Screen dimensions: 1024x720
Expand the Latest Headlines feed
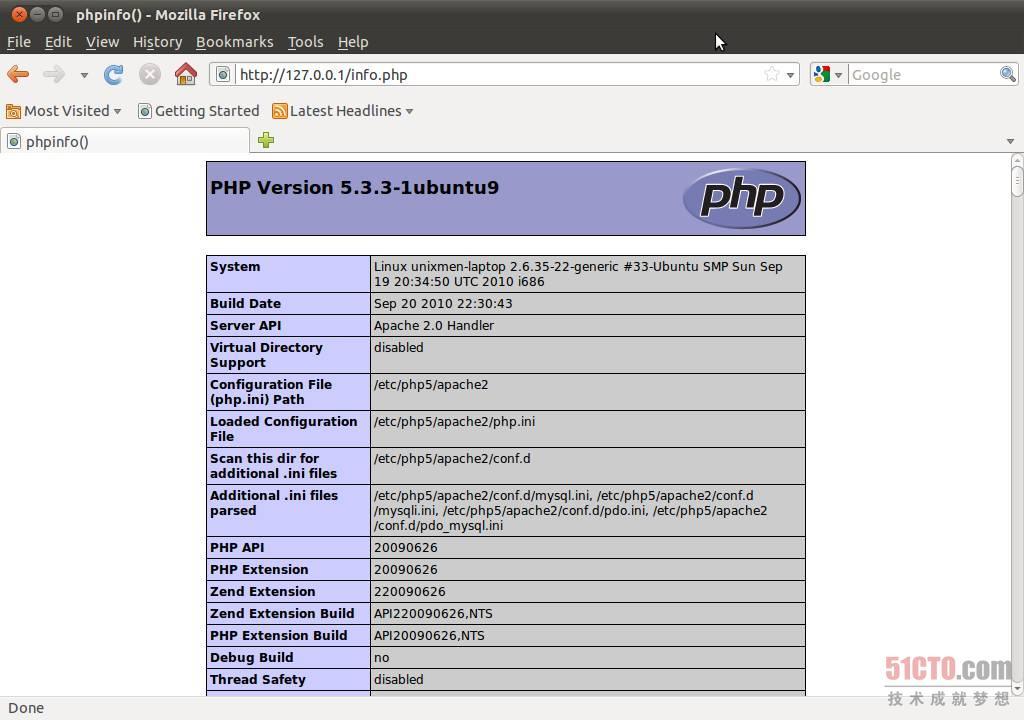343,111
